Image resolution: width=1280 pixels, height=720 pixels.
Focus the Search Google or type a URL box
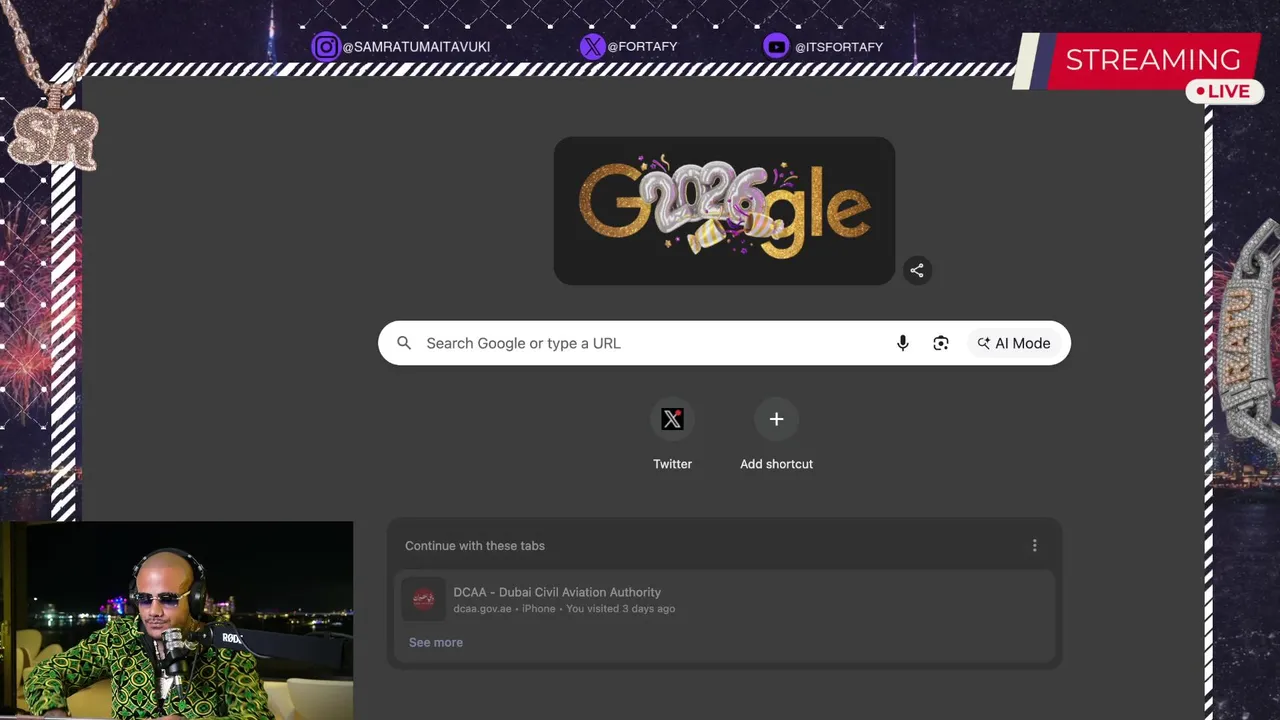(x=724, y=343)
